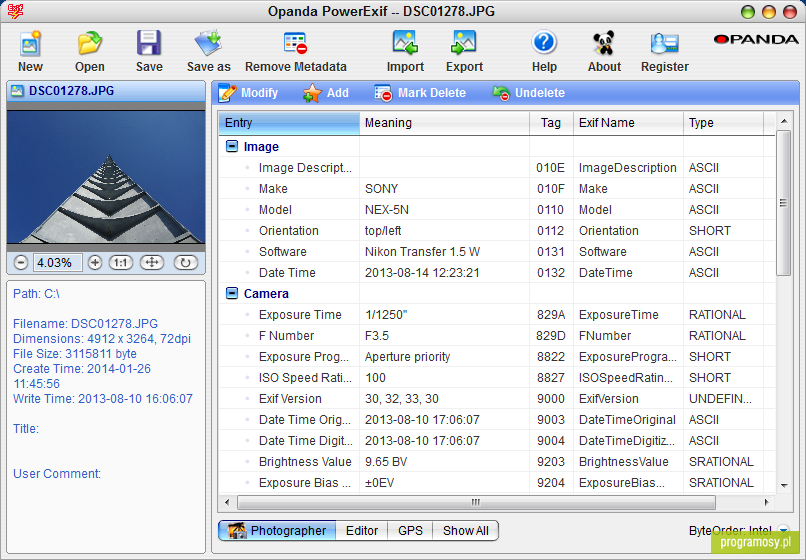Click the Meaning column header
This screenshot has height=560, width=806.
(445, 123)
